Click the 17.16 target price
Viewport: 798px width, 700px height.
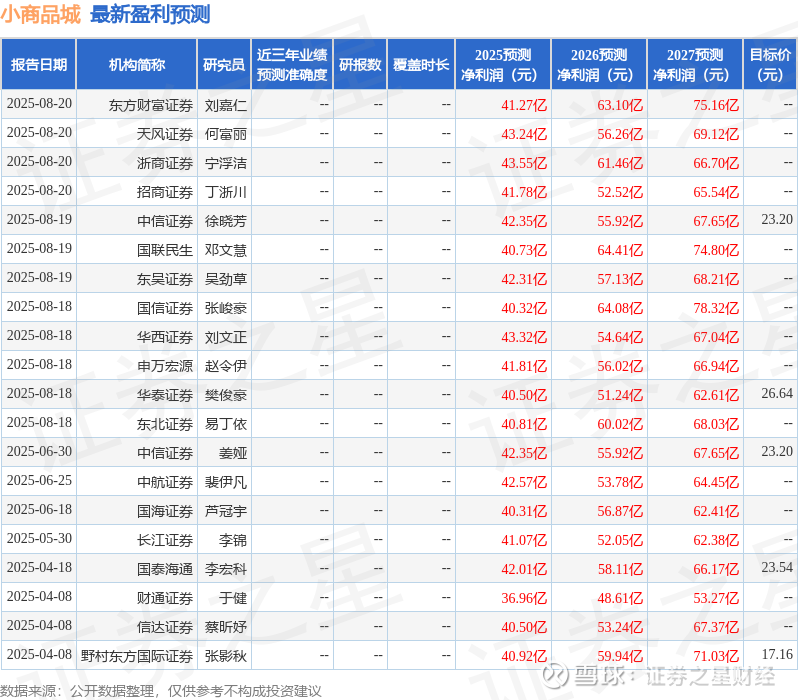(x=777, y=655)
